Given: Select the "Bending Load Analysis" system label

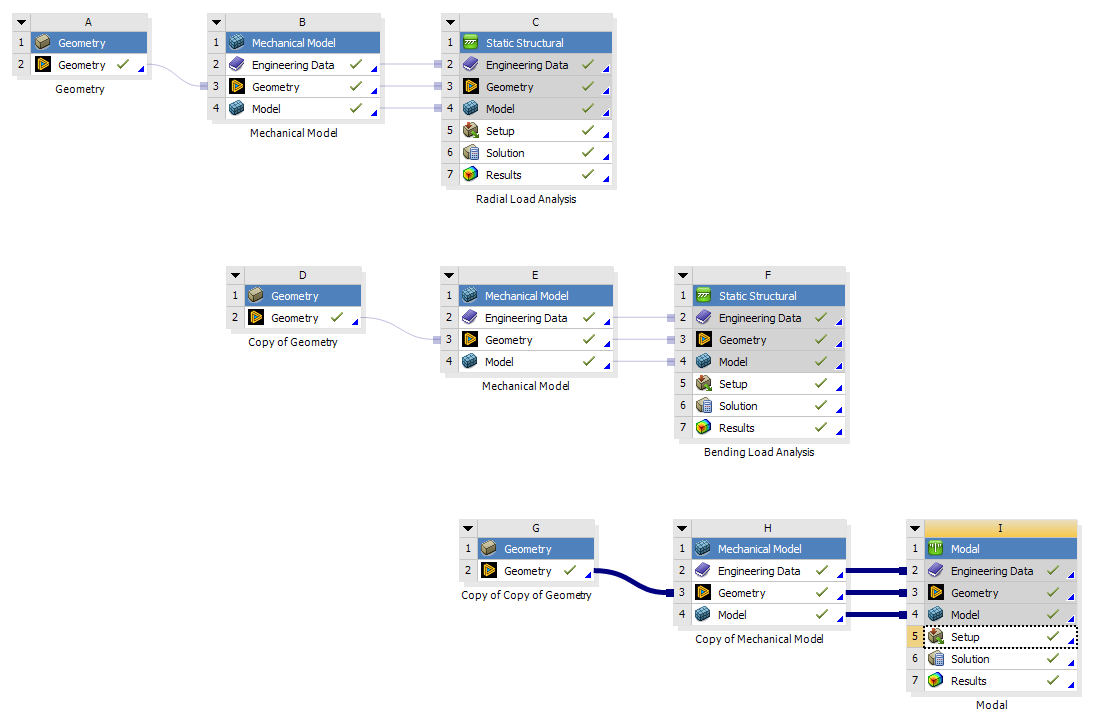Looking at the screenshot, I should [x=759, y=452].
